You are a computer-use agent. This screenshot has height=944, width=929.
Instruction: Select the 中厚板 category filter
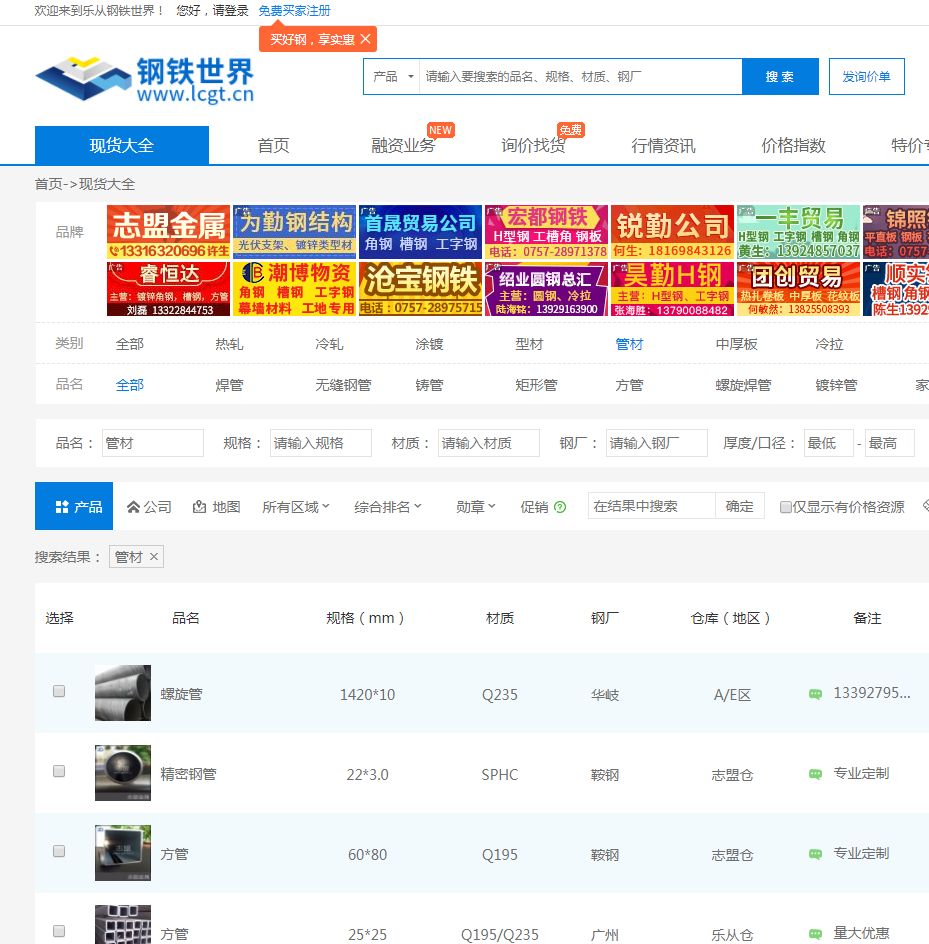click(736, 344)
